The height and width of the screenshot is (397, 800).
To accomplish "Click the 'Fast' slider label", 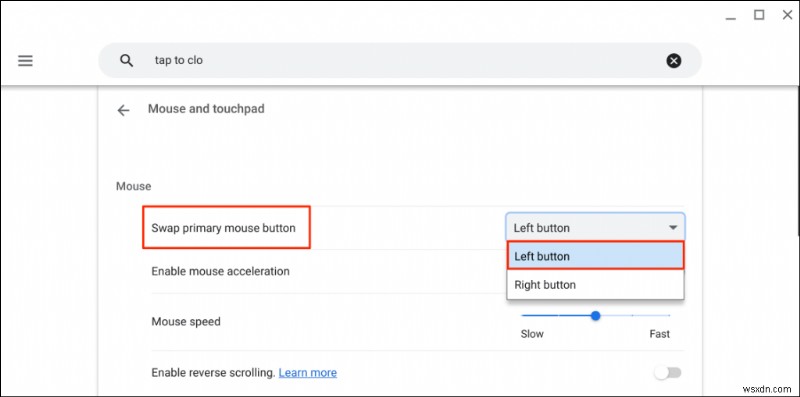I will pos(659,334).
